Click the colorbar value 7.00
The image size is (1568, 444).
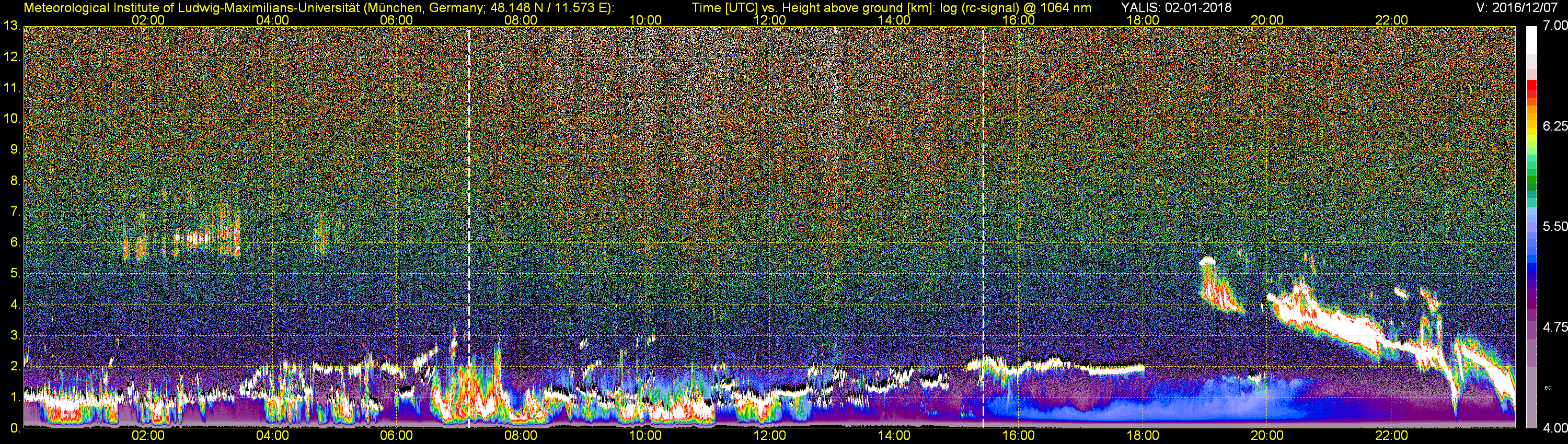coord(1554,26)
